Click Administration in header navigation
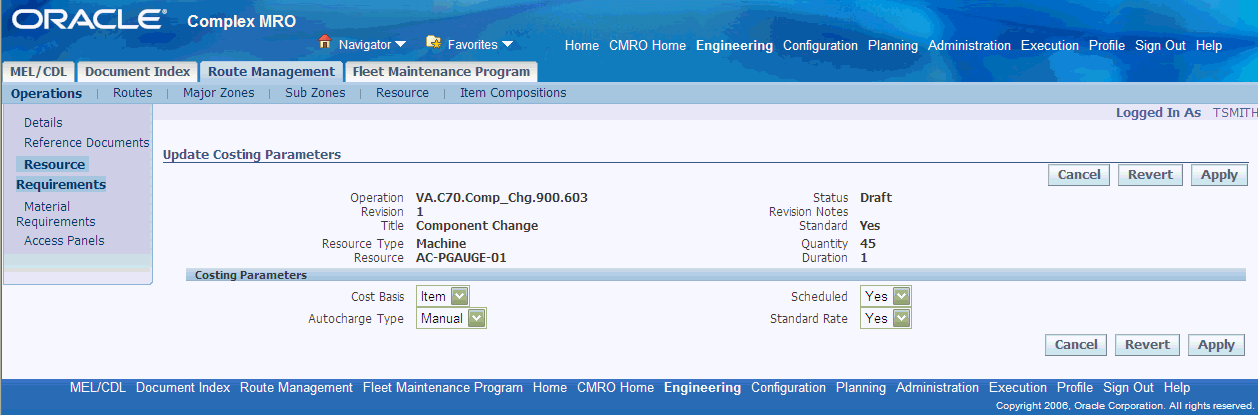This screenshot has width=1258, height=415. [969, 45]
